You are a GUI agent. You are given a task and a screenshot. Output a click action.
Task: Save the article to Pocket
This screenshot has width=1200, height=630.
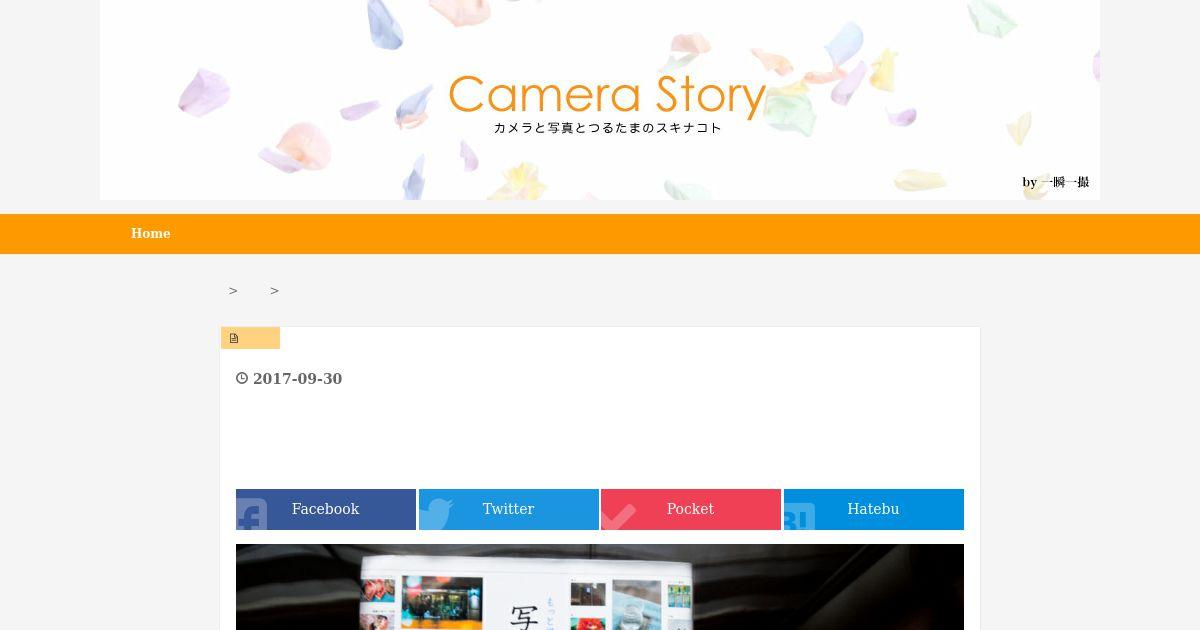[x=691, y=509]
